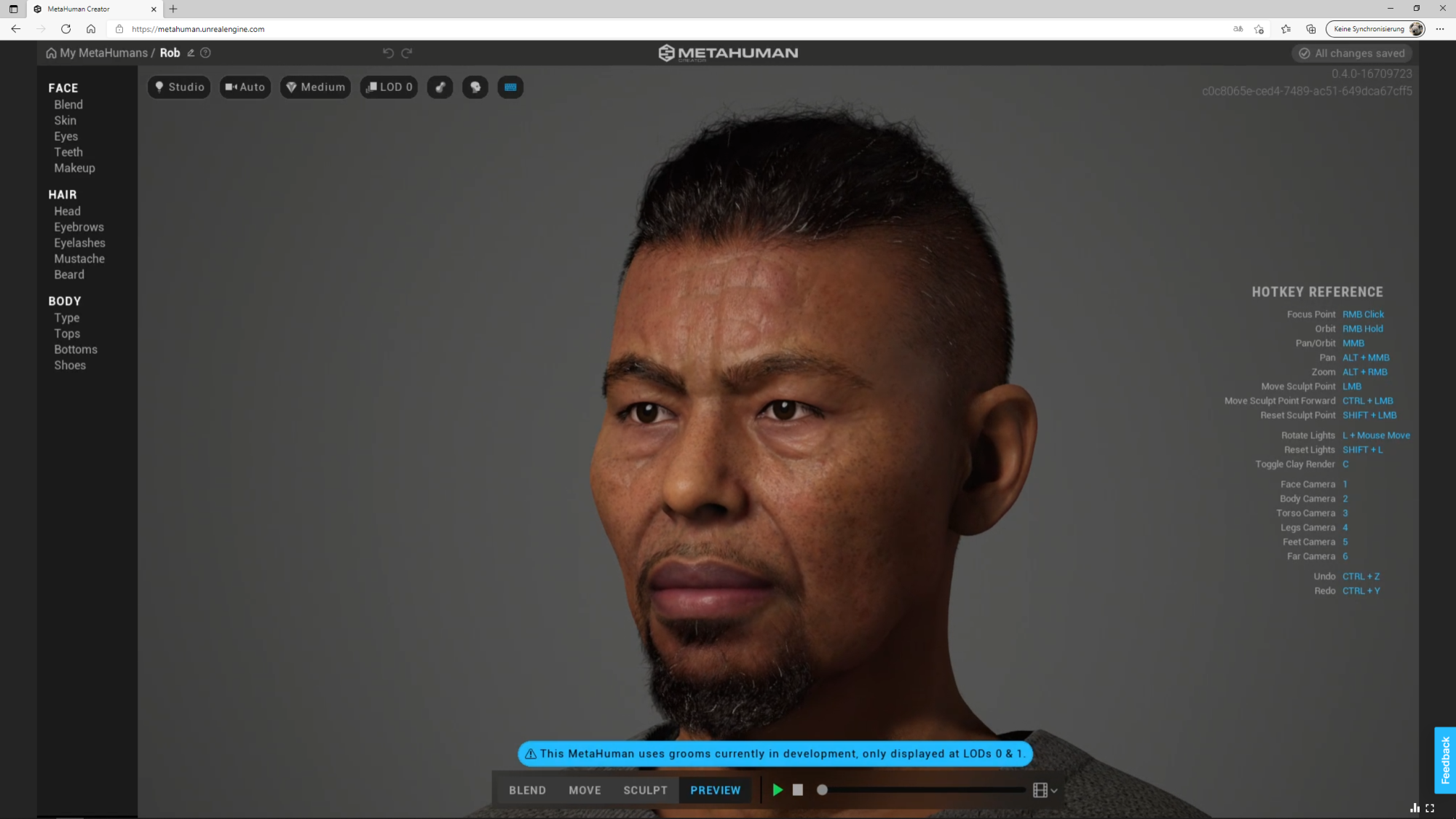Open Bottoms clothing options

click(x=76, y=349)
